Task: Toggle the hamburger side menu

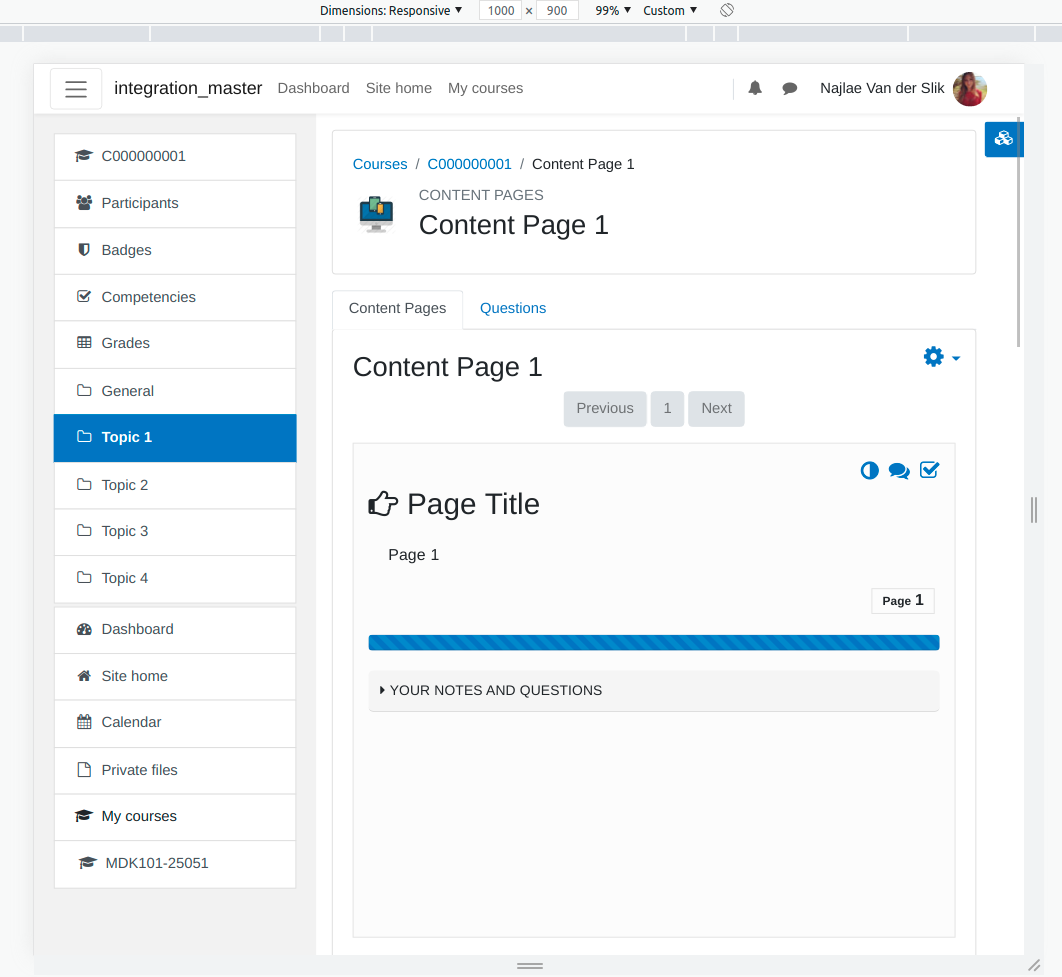Action: (76, 89)
